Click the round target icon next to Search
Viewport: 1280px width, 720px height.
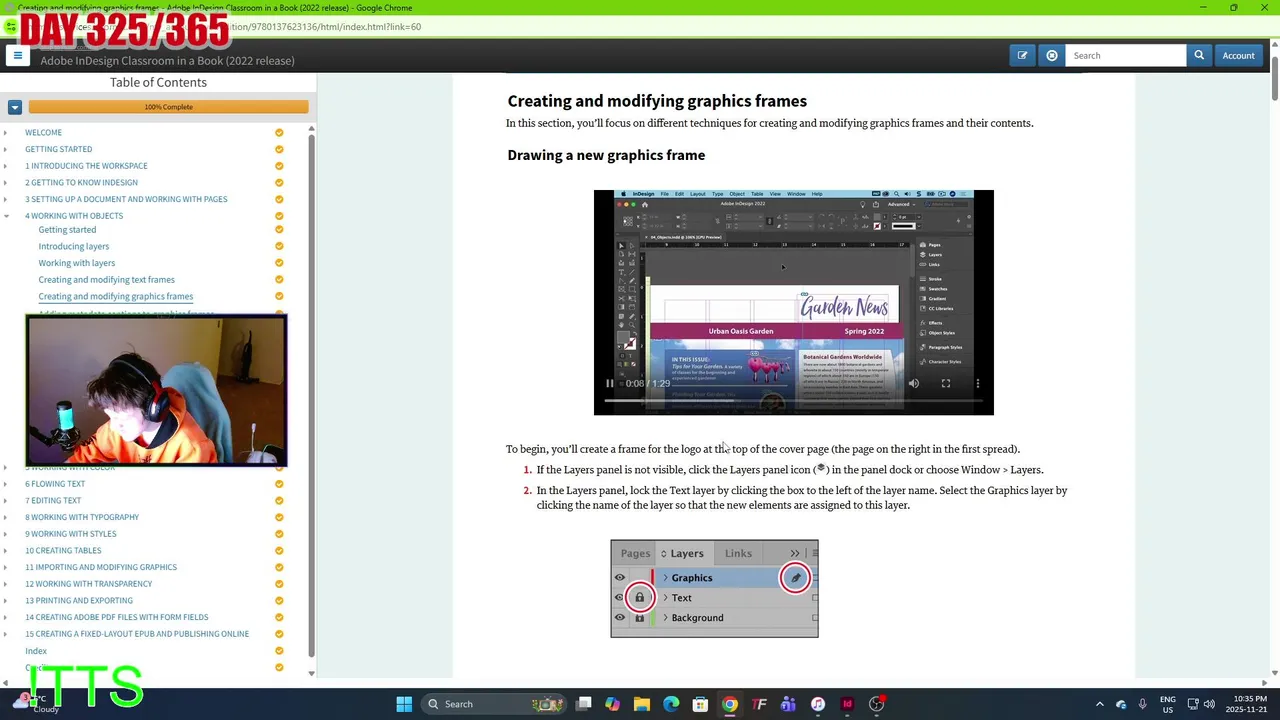(1052, 56)
